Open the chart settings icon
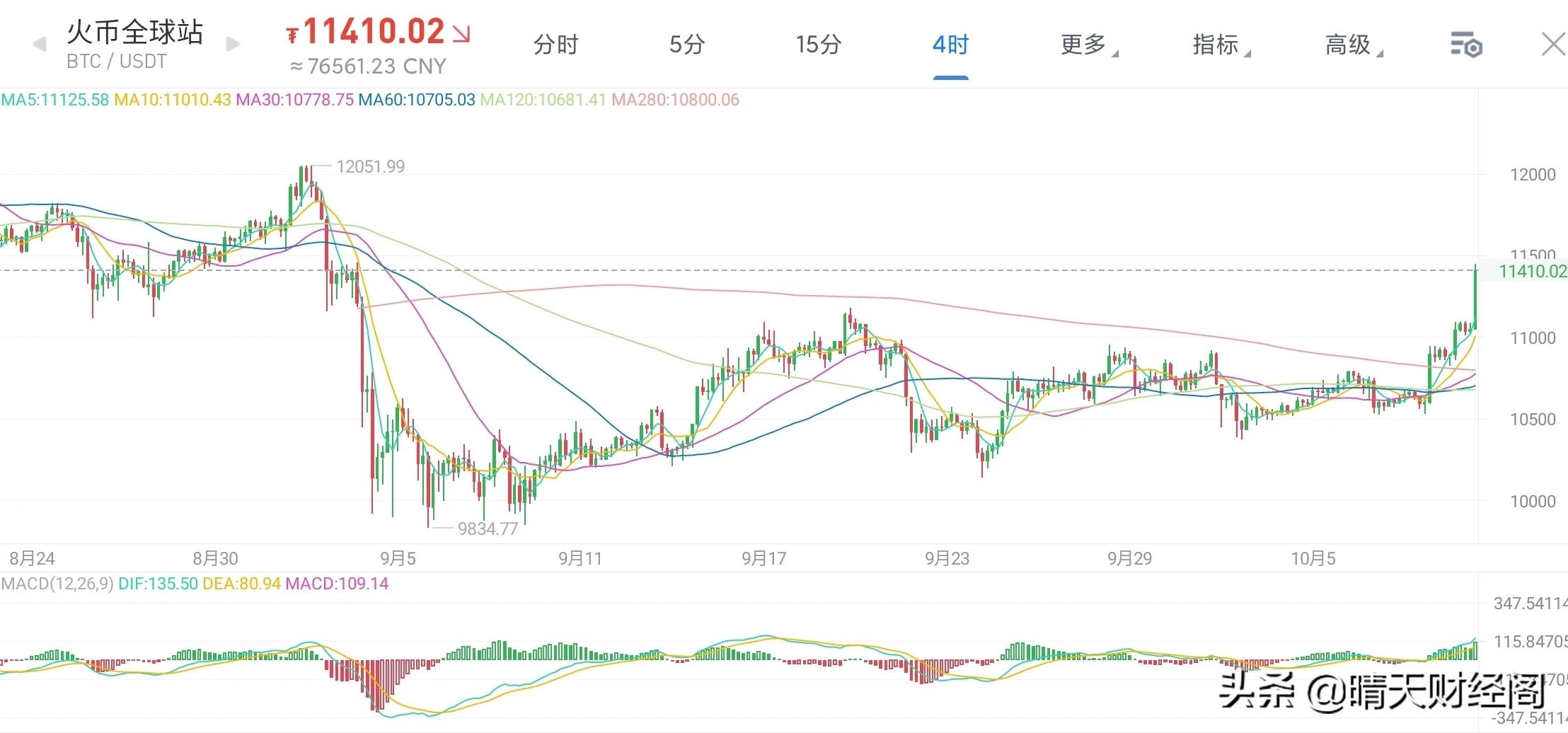The width and height of the screenshot is (1568, 733). click(1466, 45)
